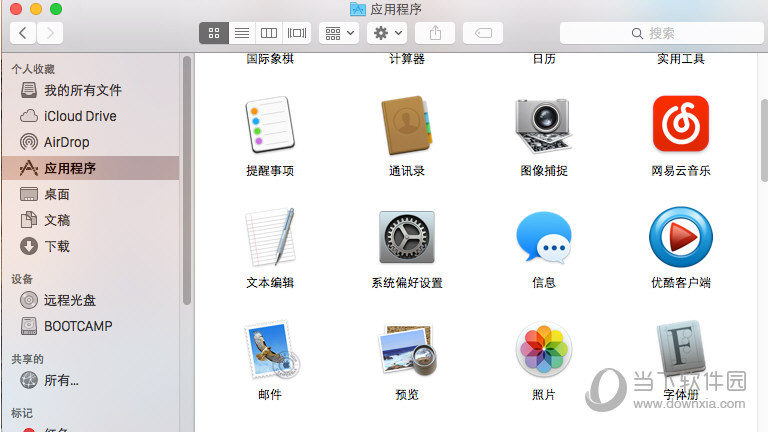Click the sidebar scrollbar

click(187, 181)
